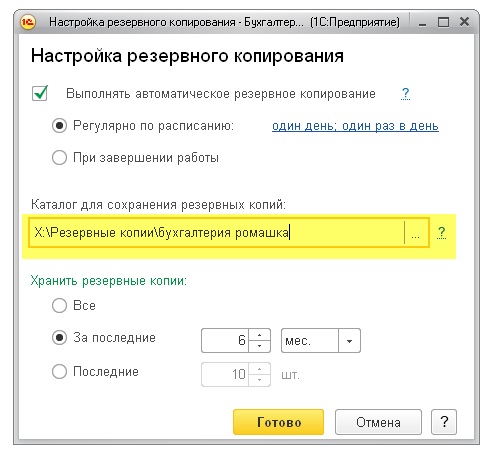Viewport: 495px width, 456px height.
Task: Minimize the backup settings window
Action: 422,23
